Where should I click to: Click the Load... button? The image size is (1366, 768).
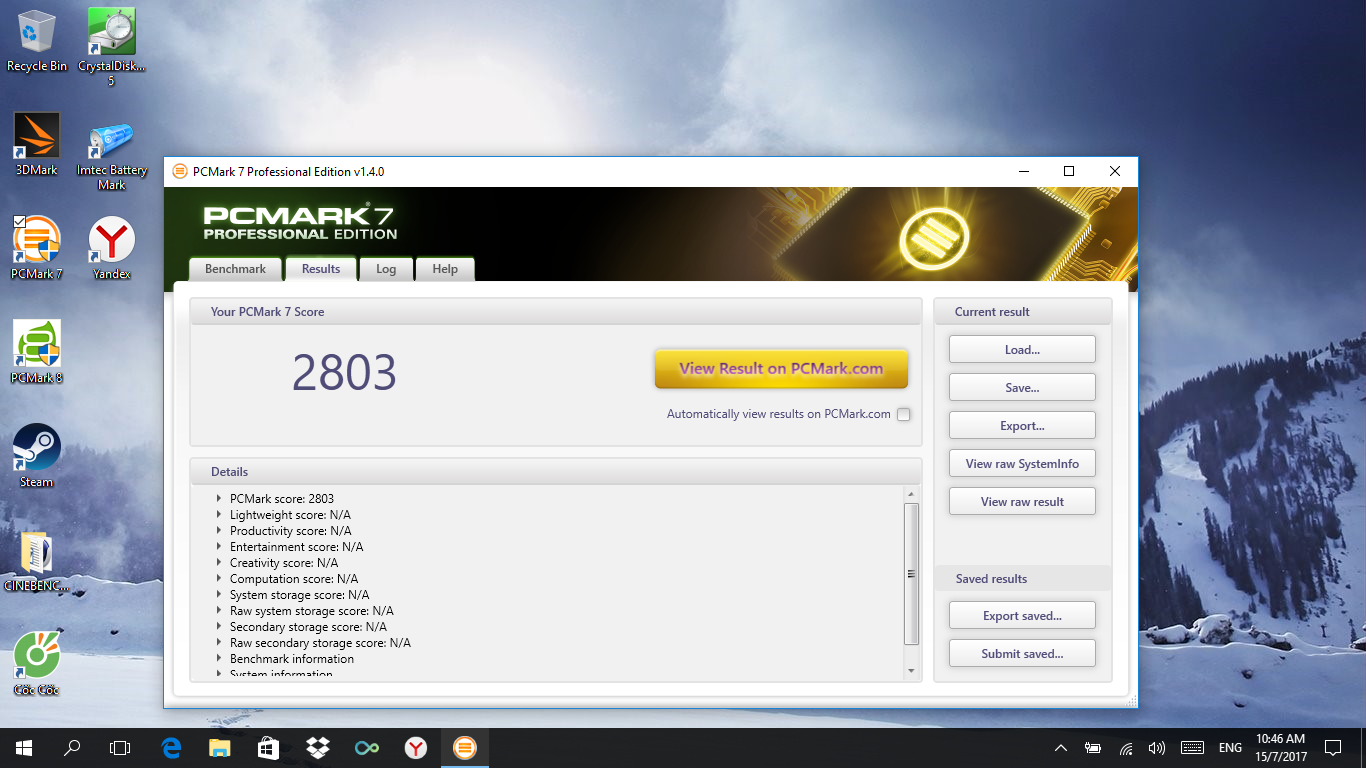[1022, 350]
